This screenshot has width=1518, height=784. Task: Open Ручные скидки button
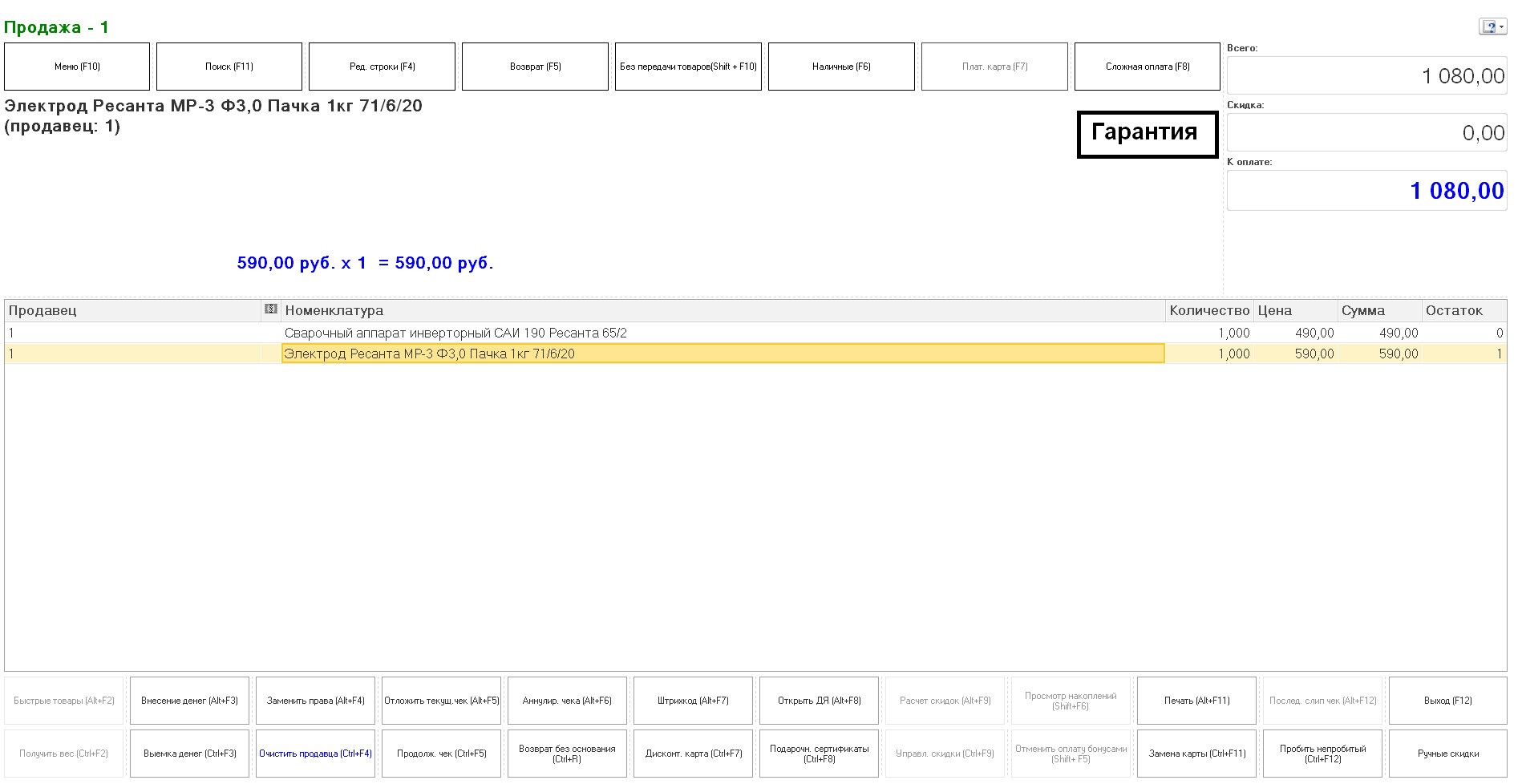click(1447, 754)
